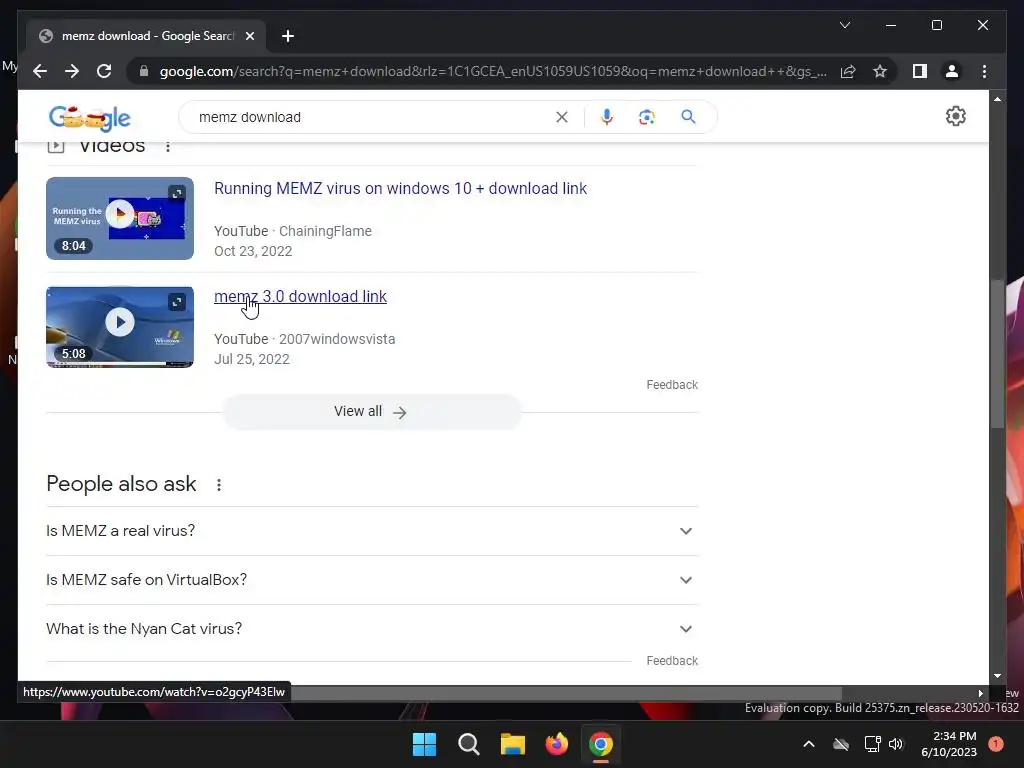The width and height of the screenshot is (1024, 768).
Task: Show hidden system tray icons
Action: pos(808,744)
